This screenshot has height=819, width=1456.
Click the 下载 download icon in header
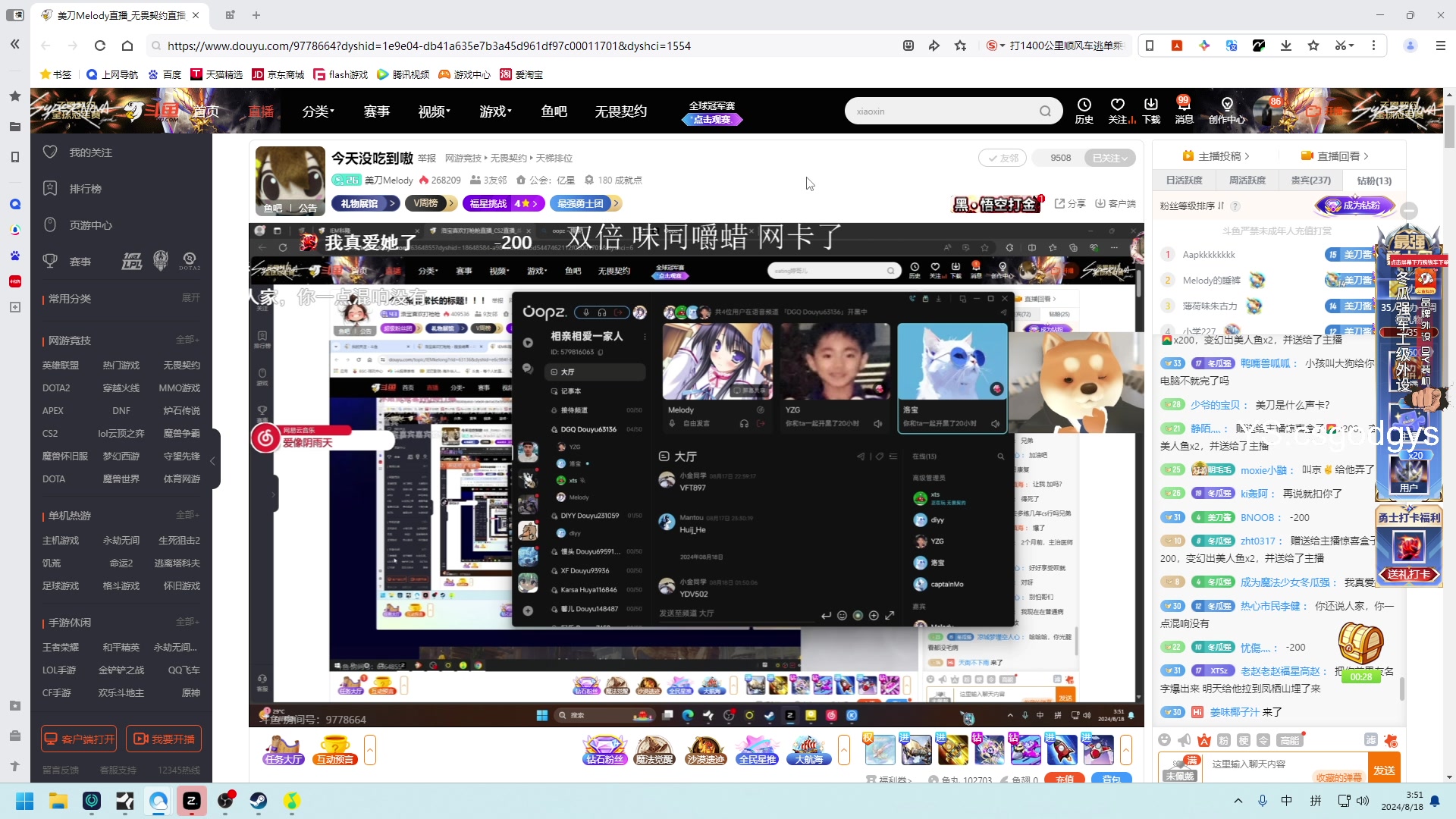[1151, 111]
